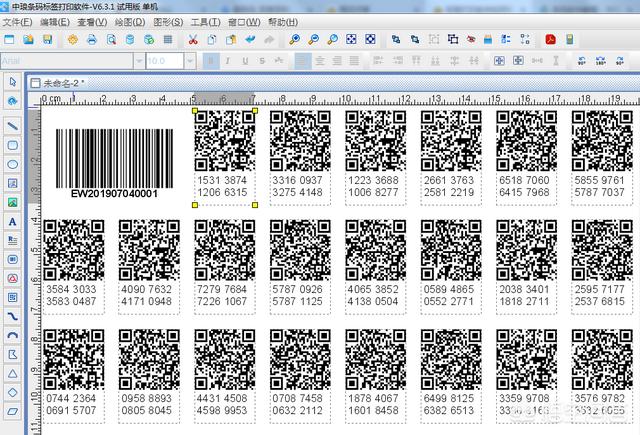The image size is (640, 435).
Task: Select the text tool letter A
Action: (13, 222)
